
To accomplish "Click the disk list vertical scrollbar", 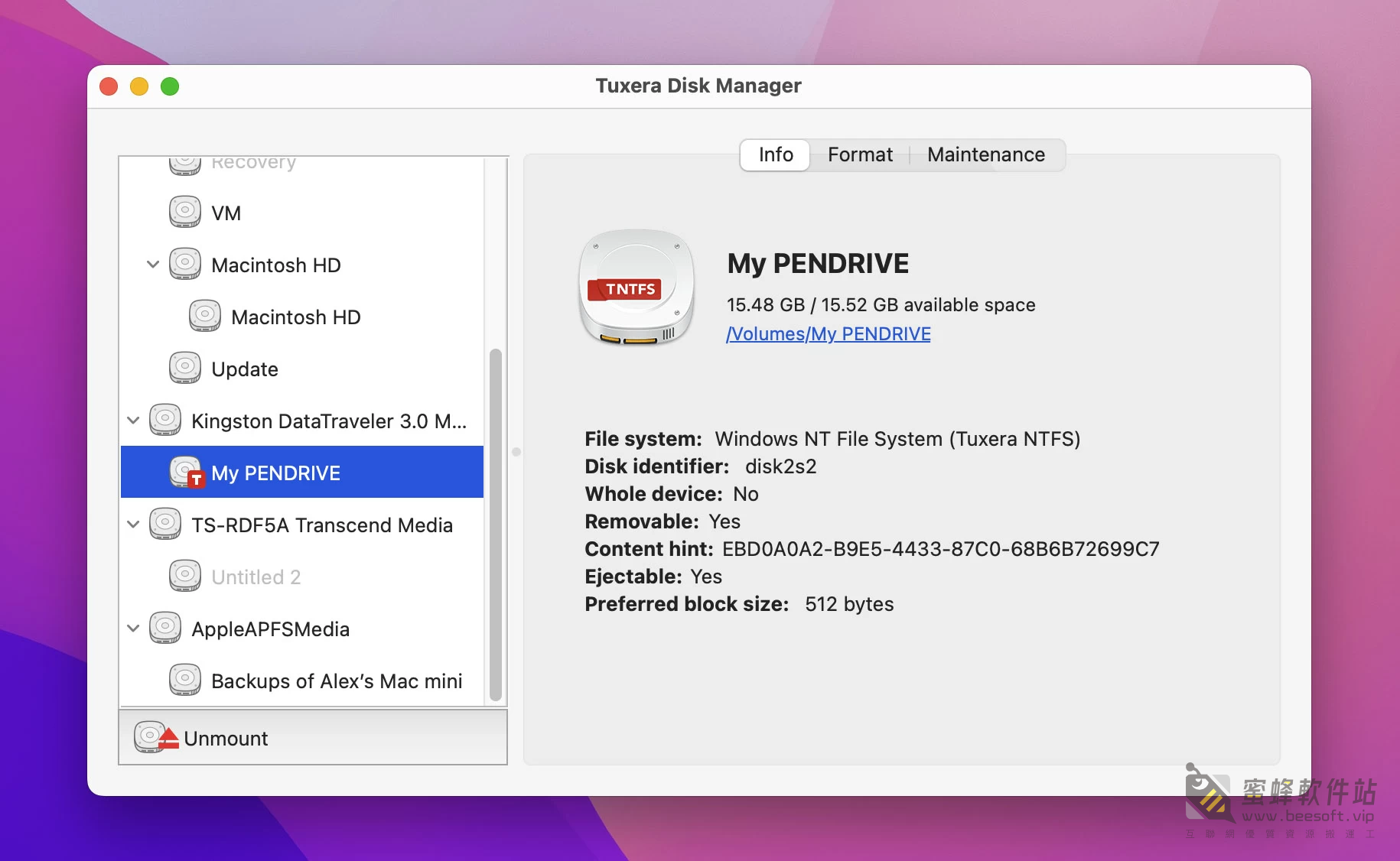I will click(x=495, y=525).
